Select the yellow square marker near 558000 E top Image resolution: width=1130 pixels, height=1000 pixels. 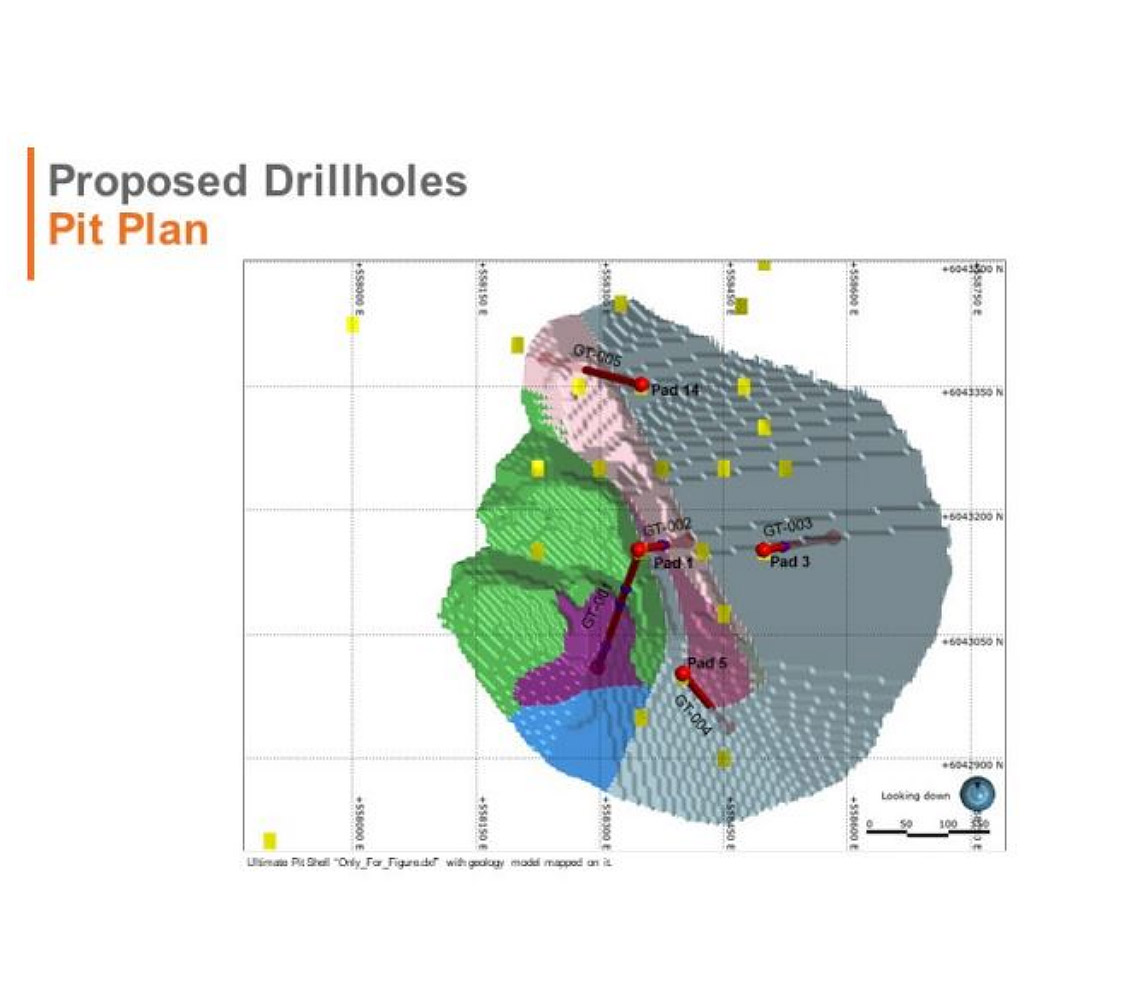tap(352, 324)
